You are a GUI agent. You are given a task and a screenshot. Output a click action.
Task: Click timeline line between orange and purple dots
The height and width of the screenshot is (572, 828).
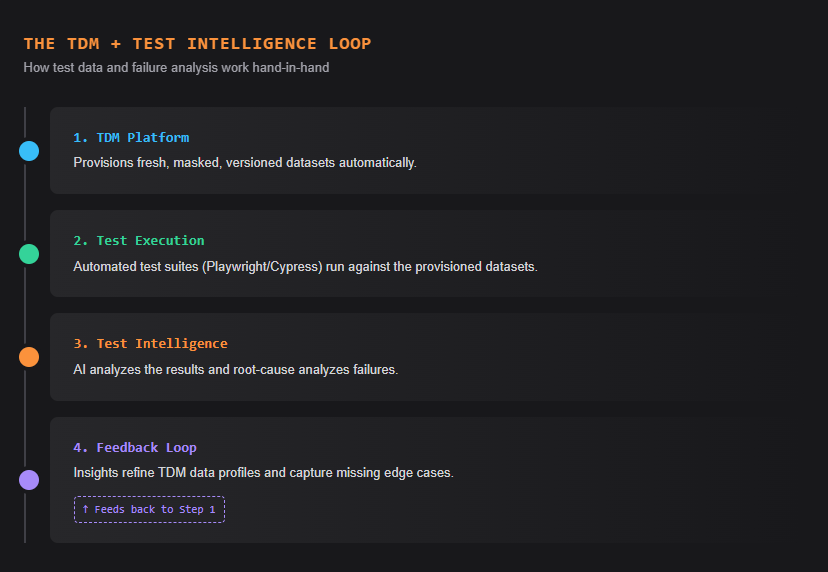(x=25, y=418)
